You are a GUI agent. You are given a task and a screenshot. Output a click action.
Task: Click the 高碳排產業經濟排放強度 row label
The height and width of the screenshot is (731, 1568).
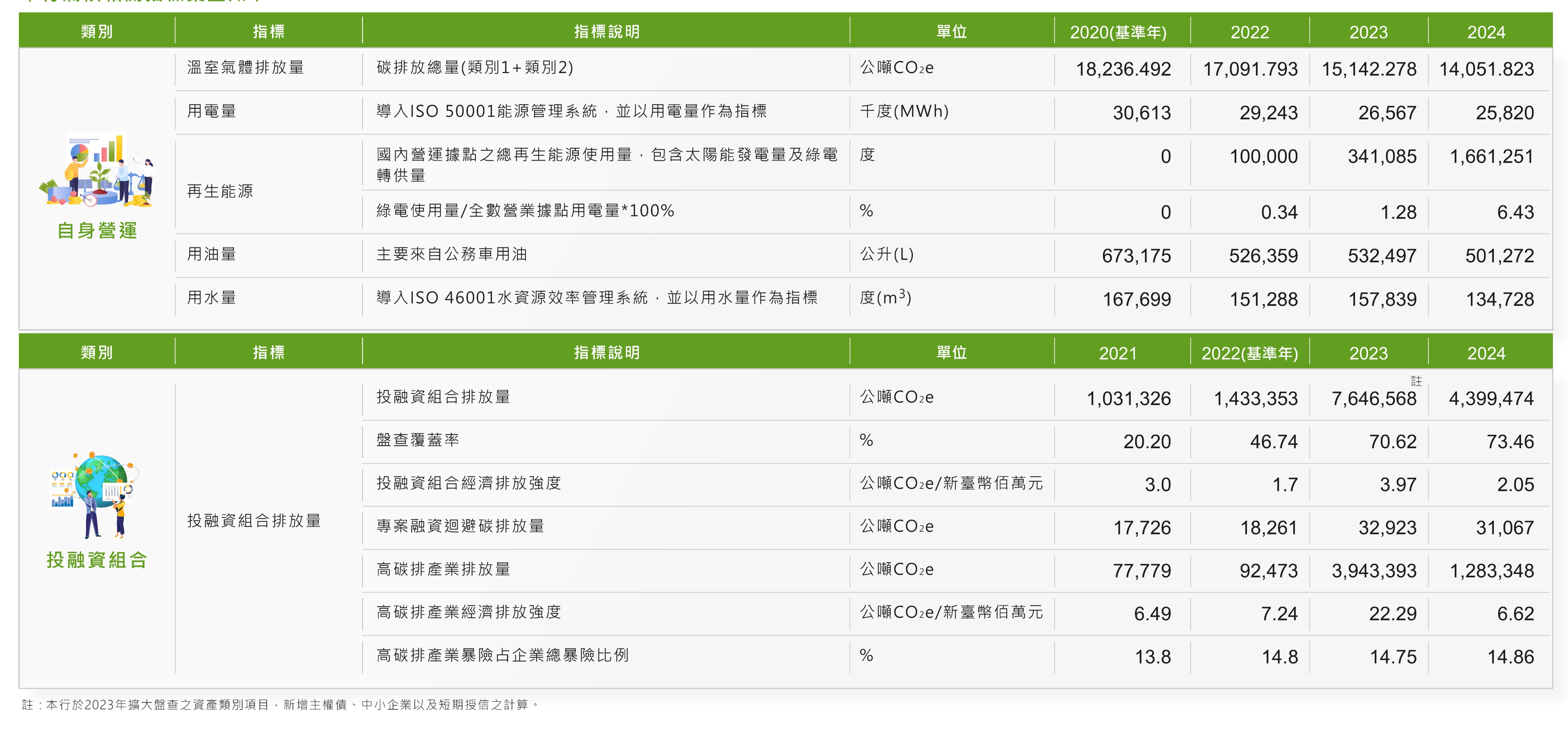469,612
